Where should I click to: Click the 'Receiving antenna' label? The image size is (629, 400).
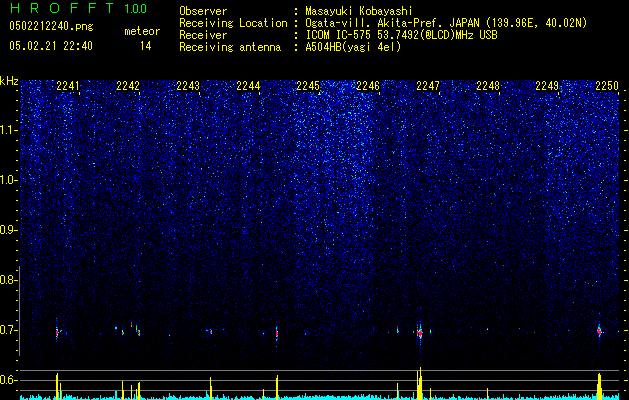(x=230, y=47)
